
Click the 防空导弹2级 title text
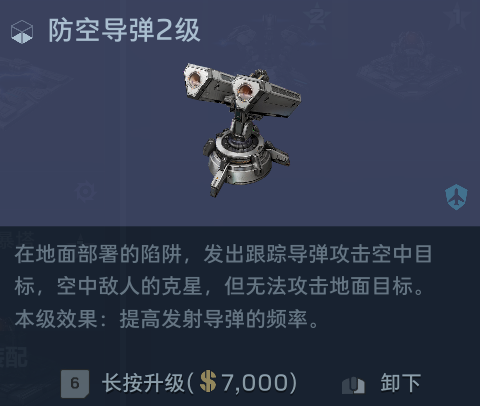(124, 31)
